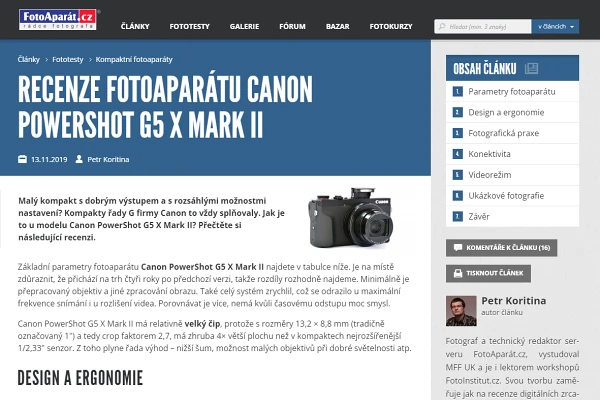Viewport: 600px width, 400px height.
Task: Click number icon beside Design a ergonomie
Action: tap(458, 113)
